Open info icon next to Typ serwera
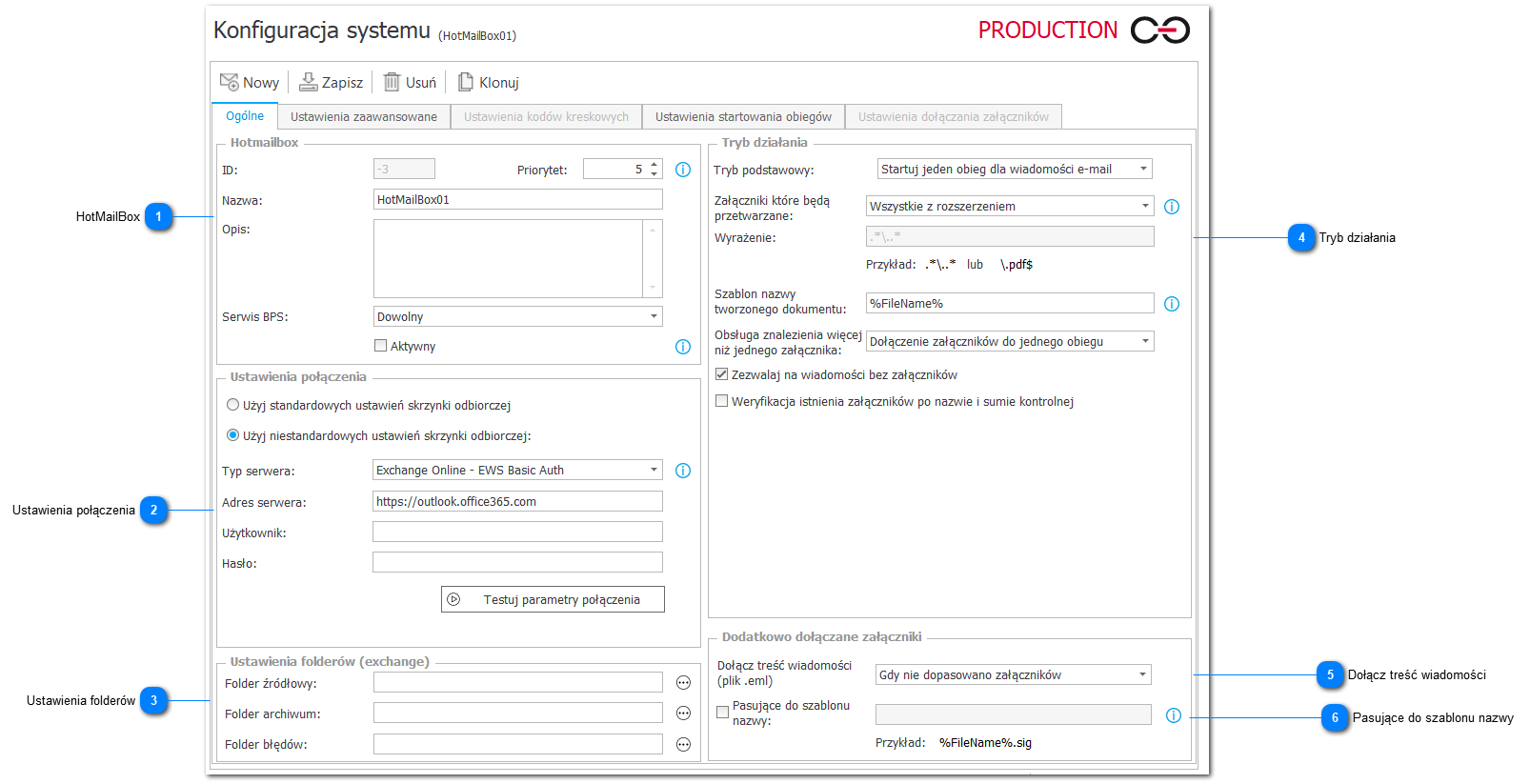The width and height of the screenshot is (1530, 784). (x=683, y=471)
